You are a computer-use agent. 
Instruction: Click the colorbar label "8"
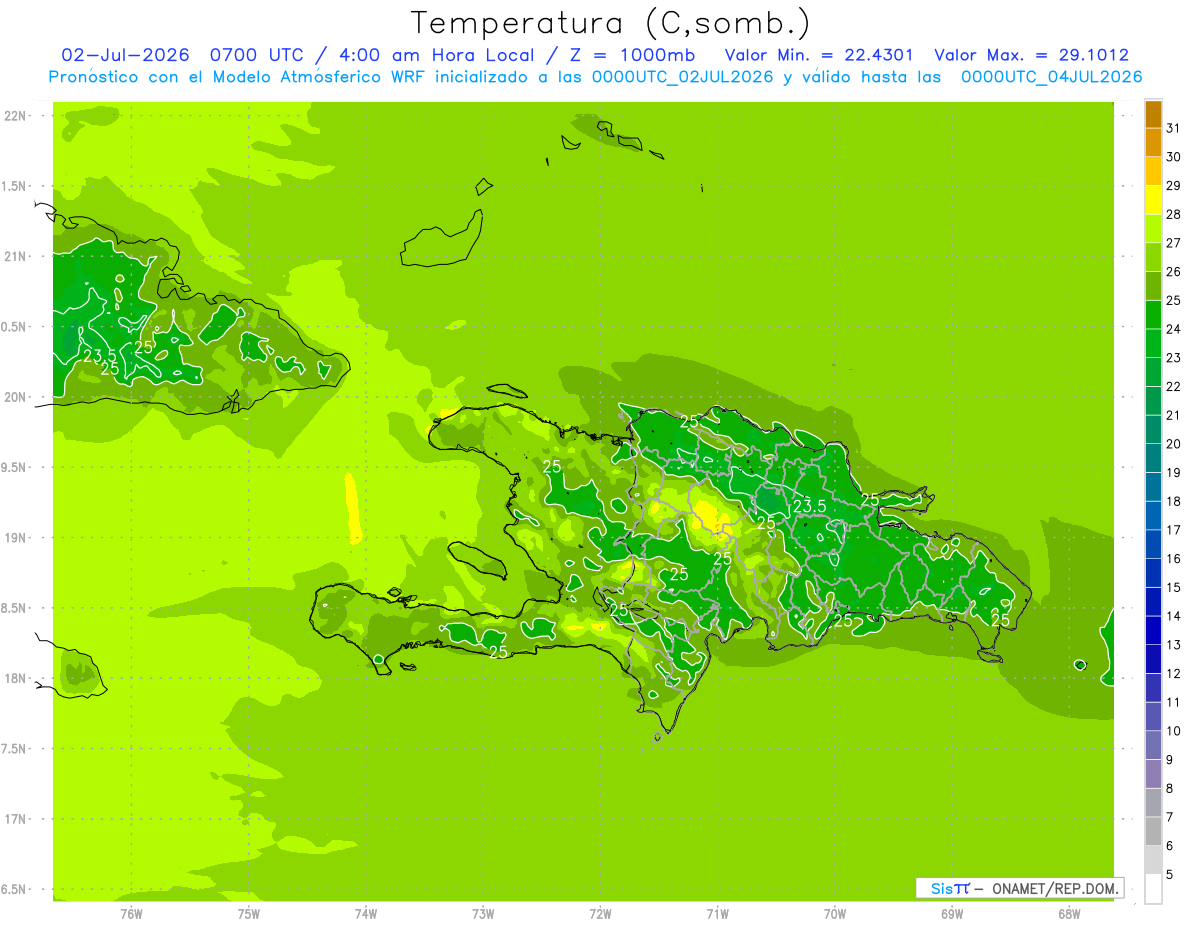[1169, 789]
